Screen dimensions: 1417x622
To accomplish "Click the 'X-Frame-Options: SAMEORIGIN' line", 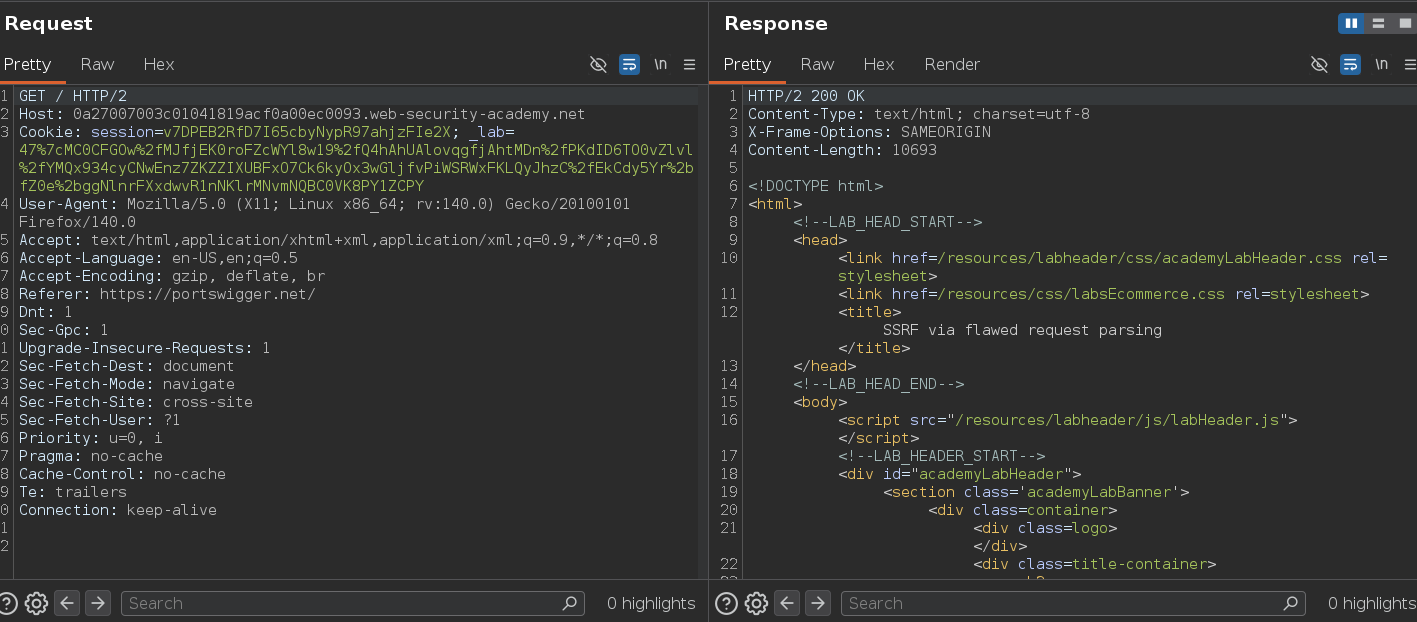I will coord(869,132).
